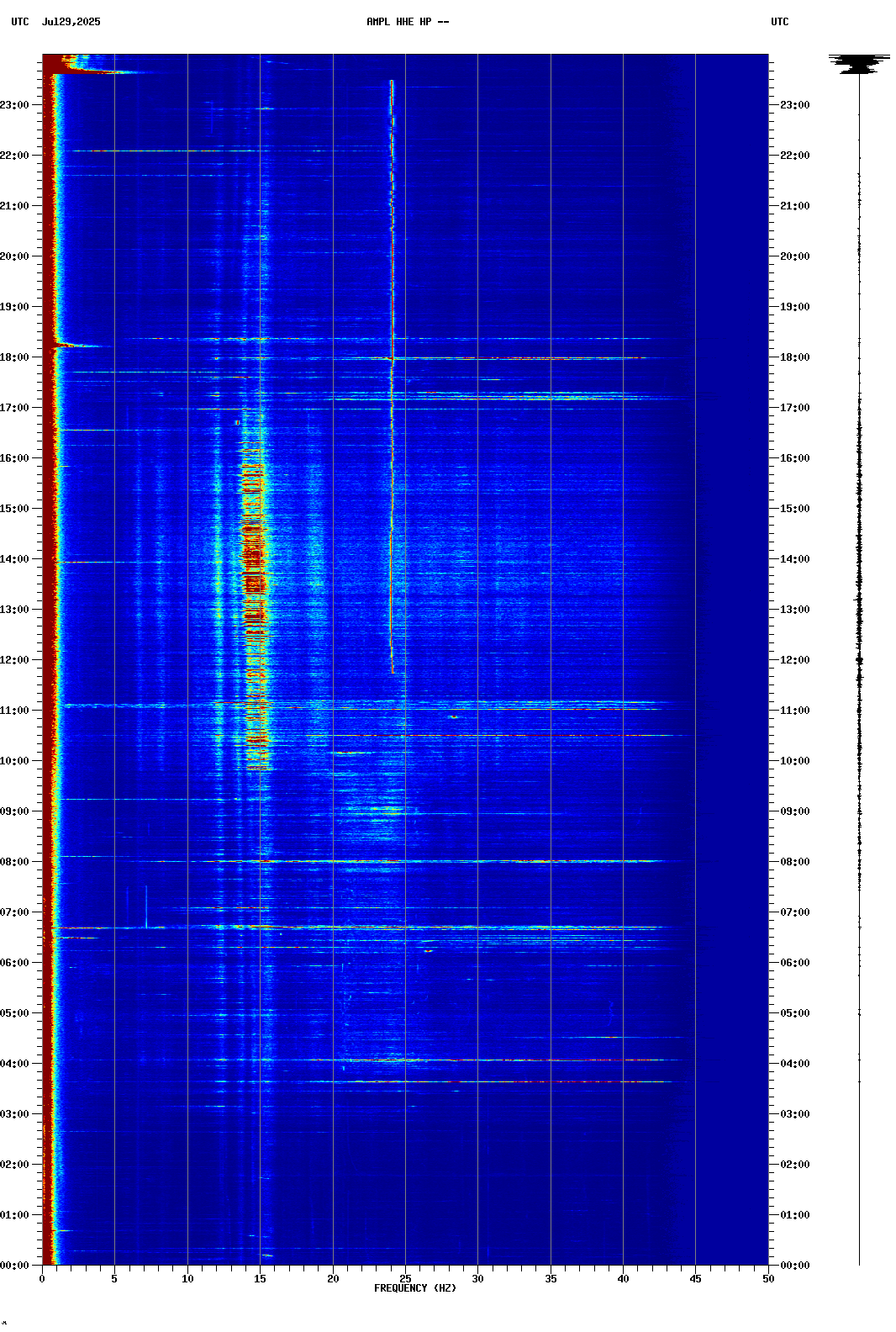Click the 0 tick on frequency axis

click(x=42, y=1279)
